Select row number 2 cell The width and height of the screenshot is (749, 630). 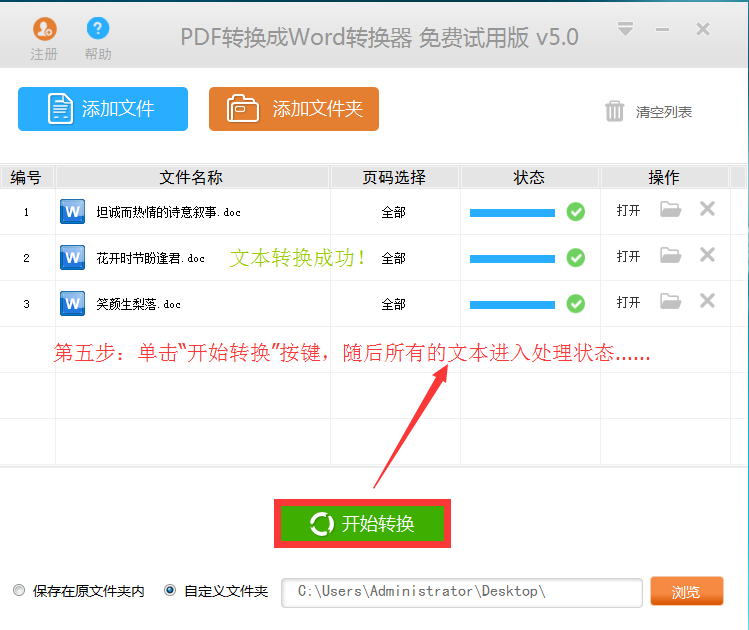click(27, 258)
